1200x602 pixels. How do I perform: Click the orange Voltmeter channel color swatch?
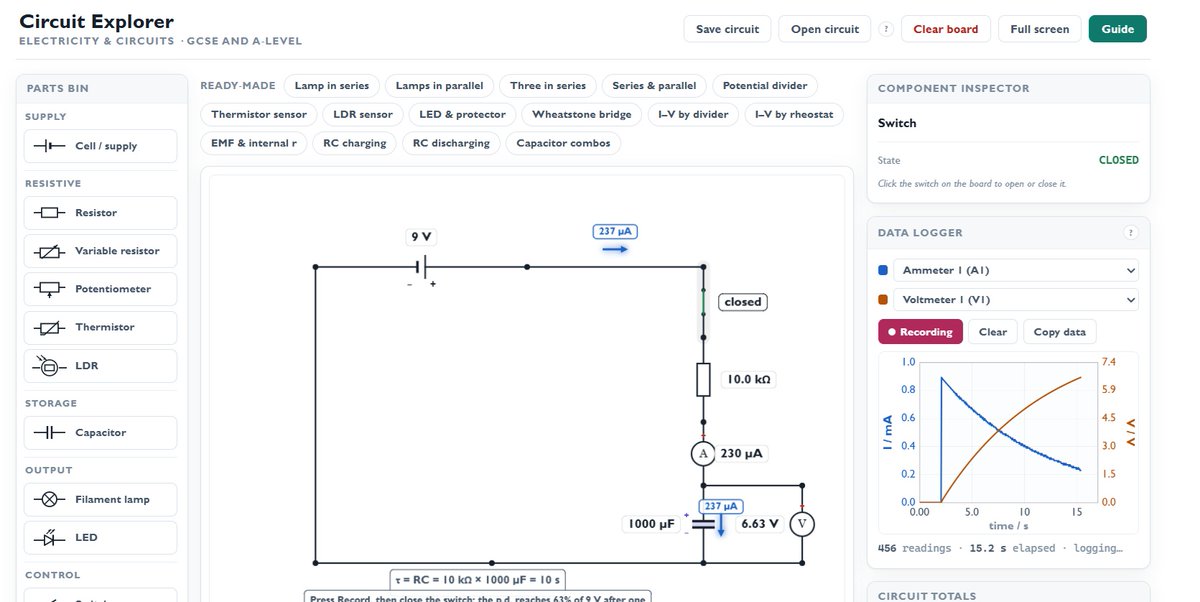[883, 300]
